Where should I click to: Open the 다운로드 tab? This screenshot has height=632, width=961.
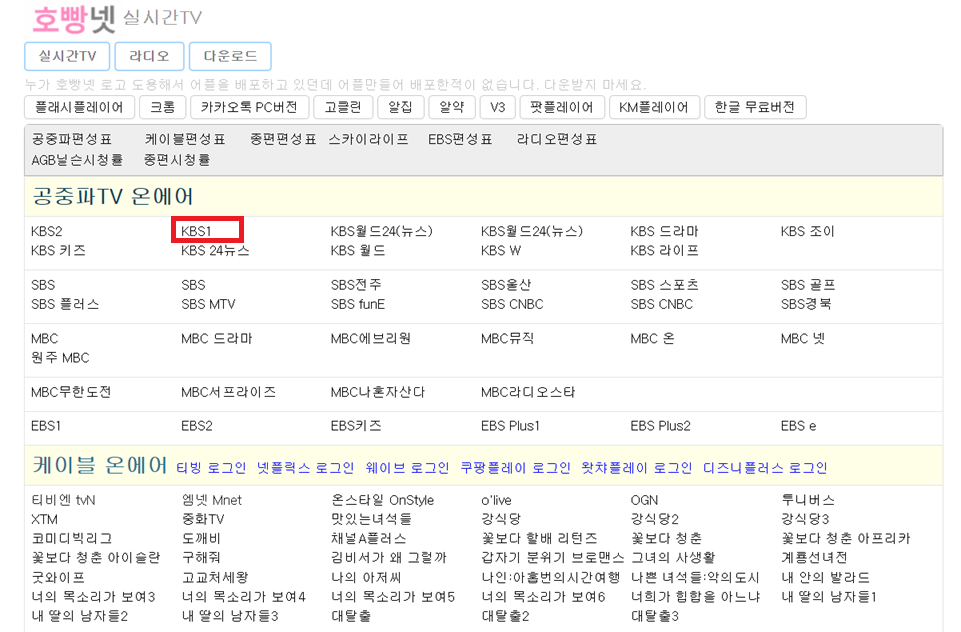tap(232, 57)
